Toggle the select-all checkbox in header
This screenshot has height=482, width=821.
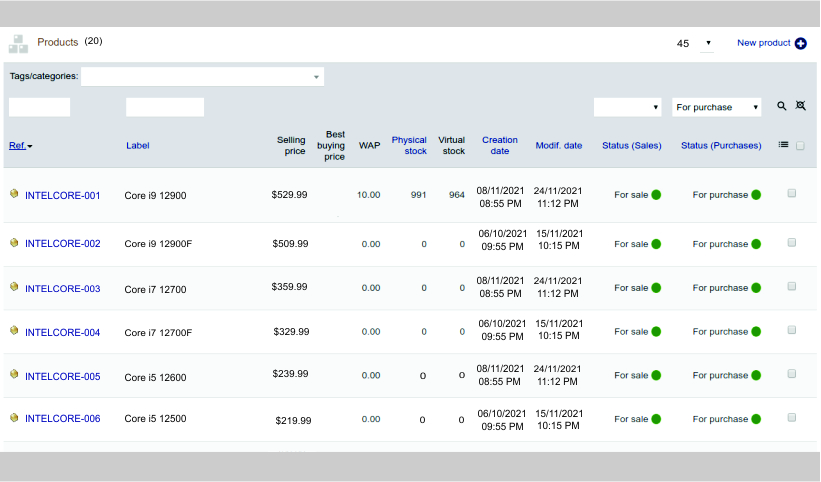[800, 145]
